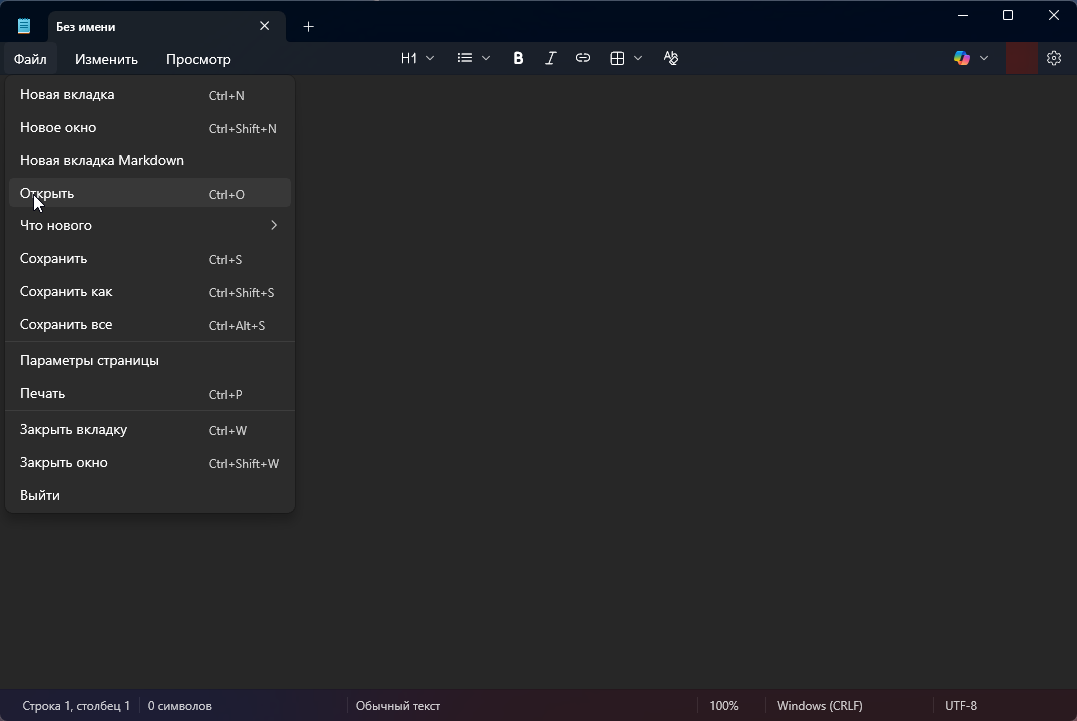Expand the "Что нового" submenu
1077x721 pixels.
150,225
